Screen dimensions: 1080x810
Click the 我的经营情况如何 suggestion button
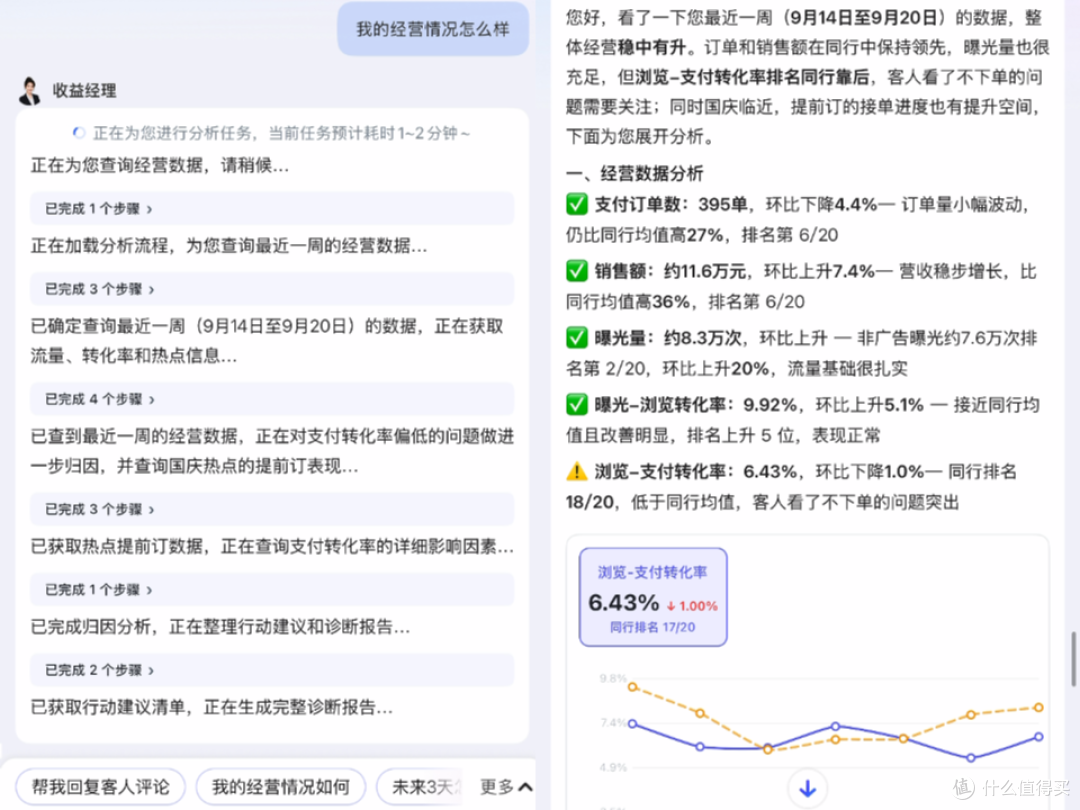pos(280,787)
